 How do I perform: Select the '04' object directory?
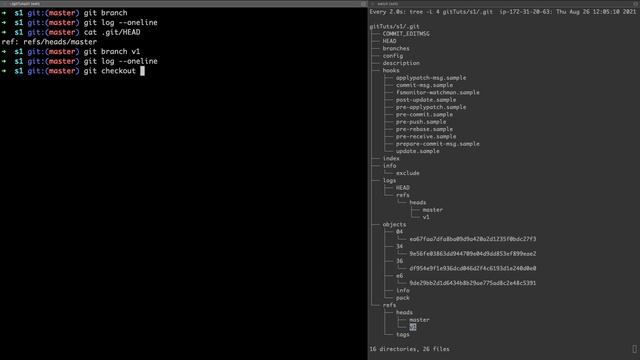coord(399,232)
